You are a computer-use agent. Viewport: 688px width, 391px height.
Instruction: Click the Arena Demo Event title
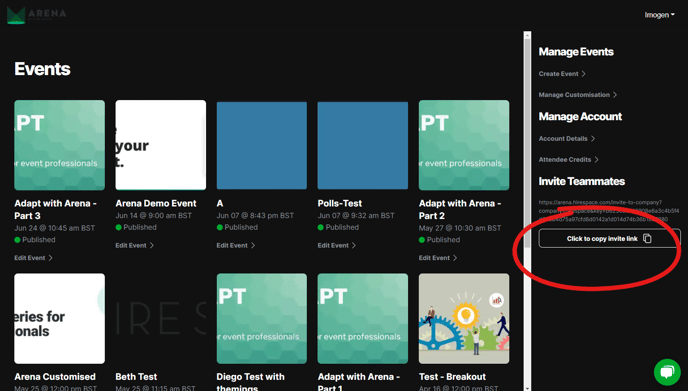[156, 203]
